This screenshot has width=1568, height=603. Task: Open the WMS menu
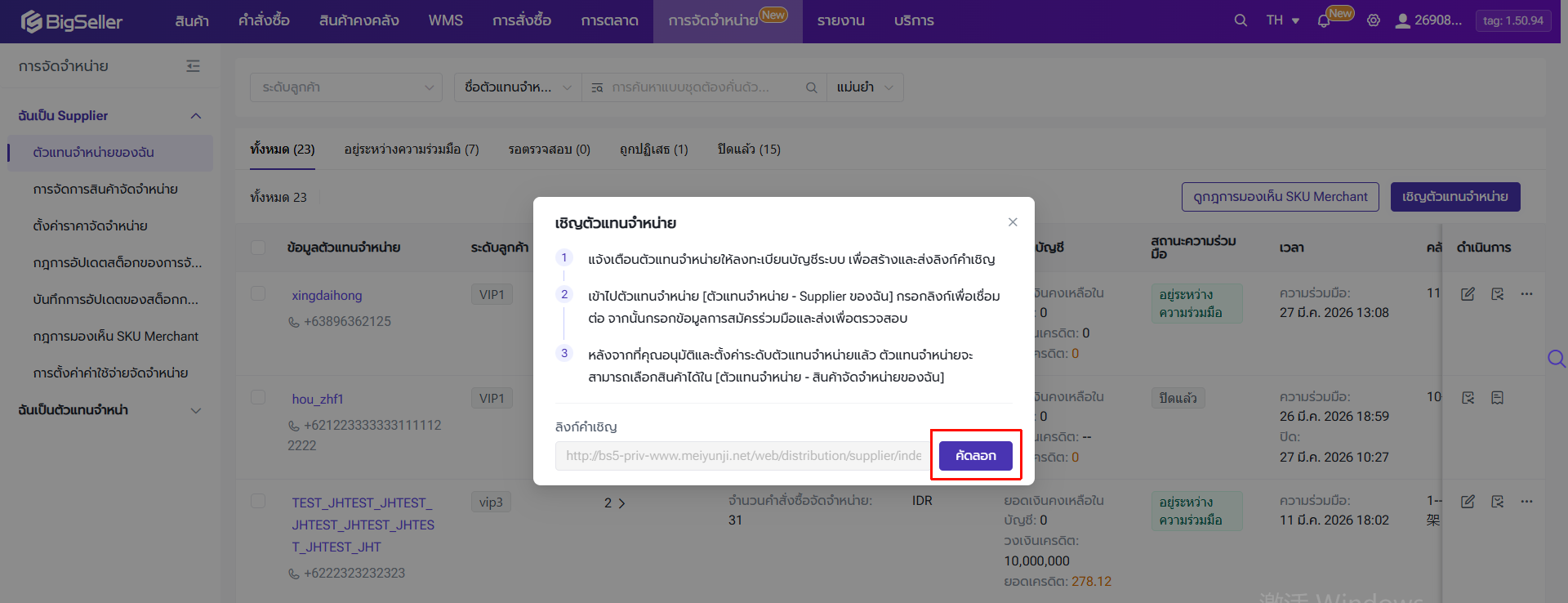[x=446, y=20]
